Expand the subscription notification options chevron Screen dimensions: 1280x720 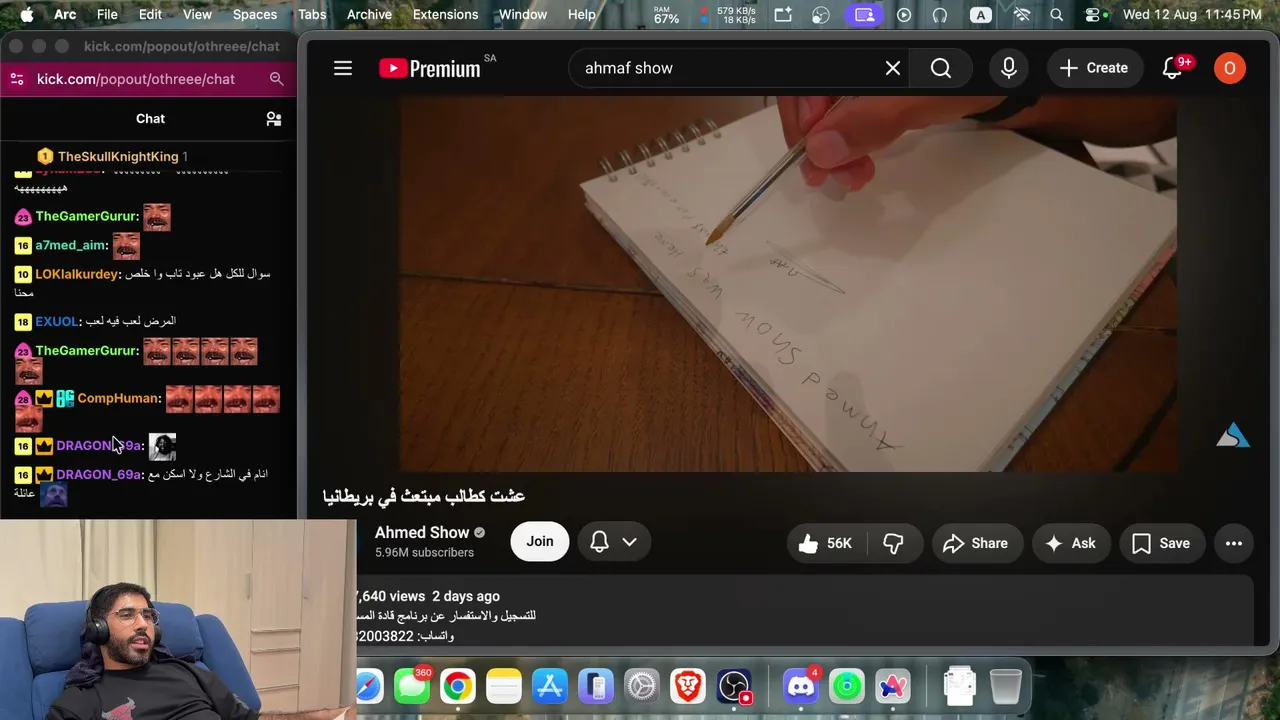pos(630,542)
